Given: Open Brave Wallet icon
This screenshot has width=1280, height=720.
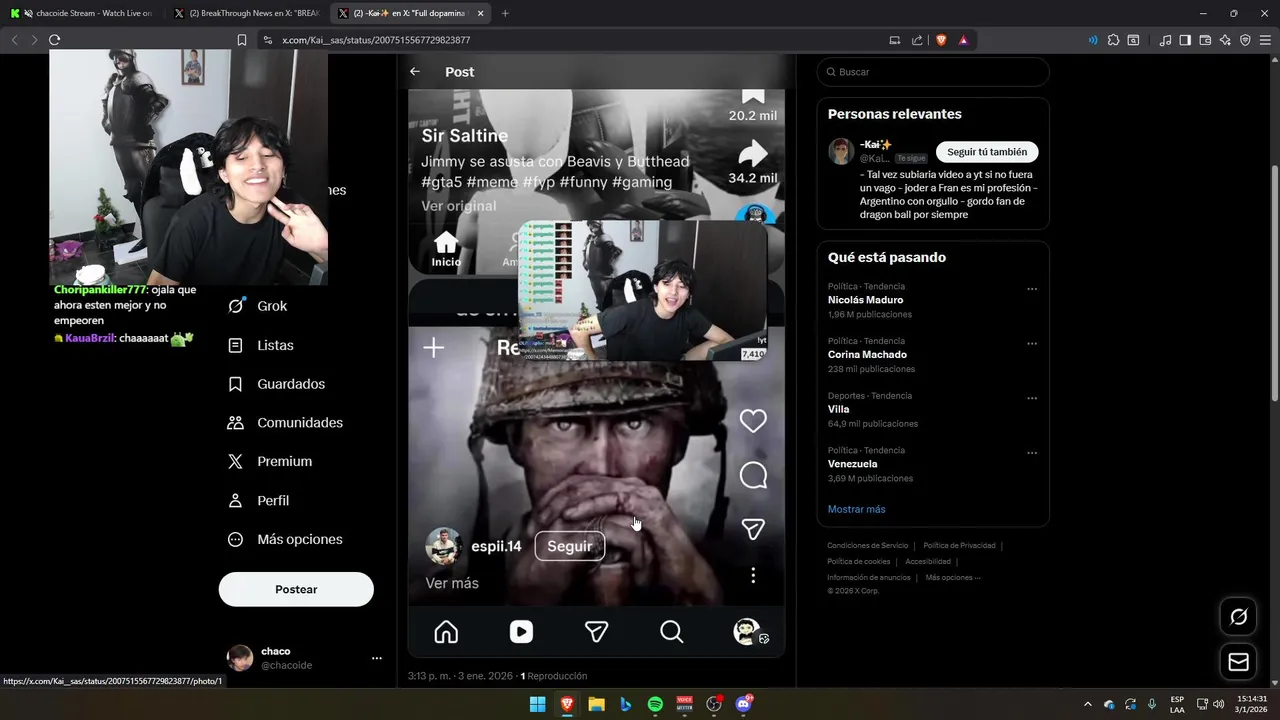Looking at the screenshot, I should pyautogui.click(x=1205, y=40).
